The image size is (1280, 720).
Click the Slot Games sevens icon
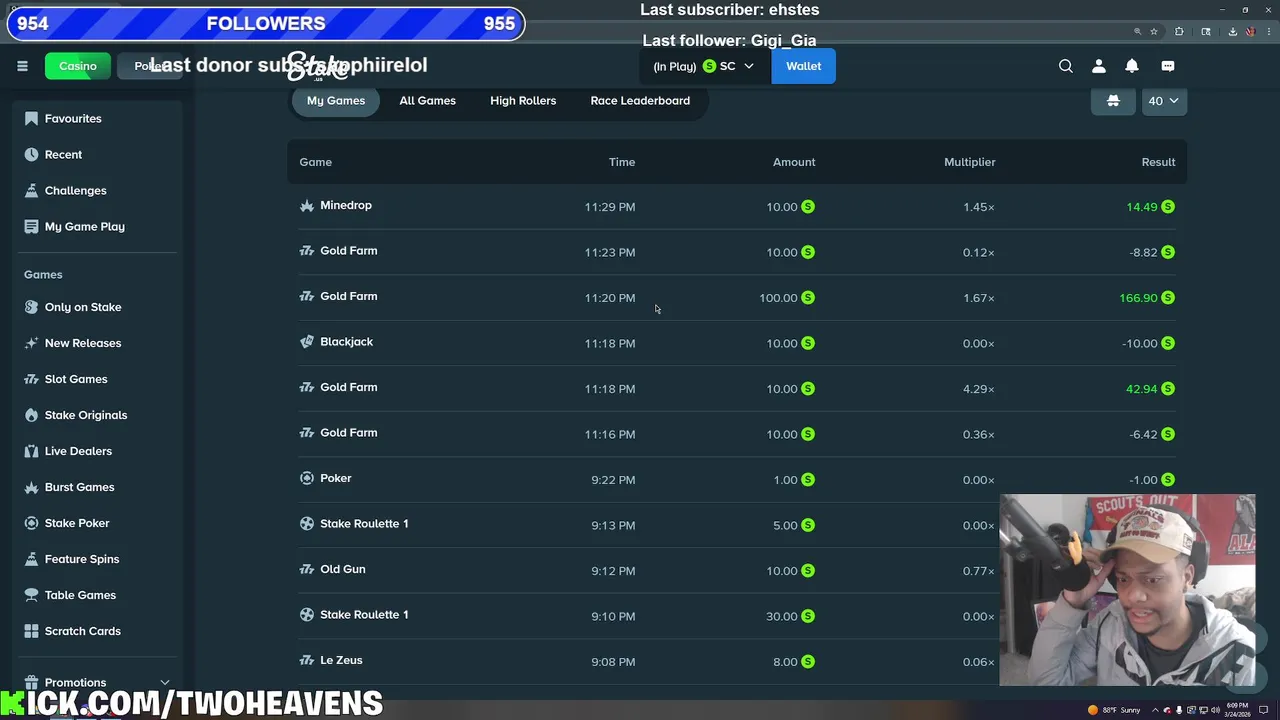point(31,379)
